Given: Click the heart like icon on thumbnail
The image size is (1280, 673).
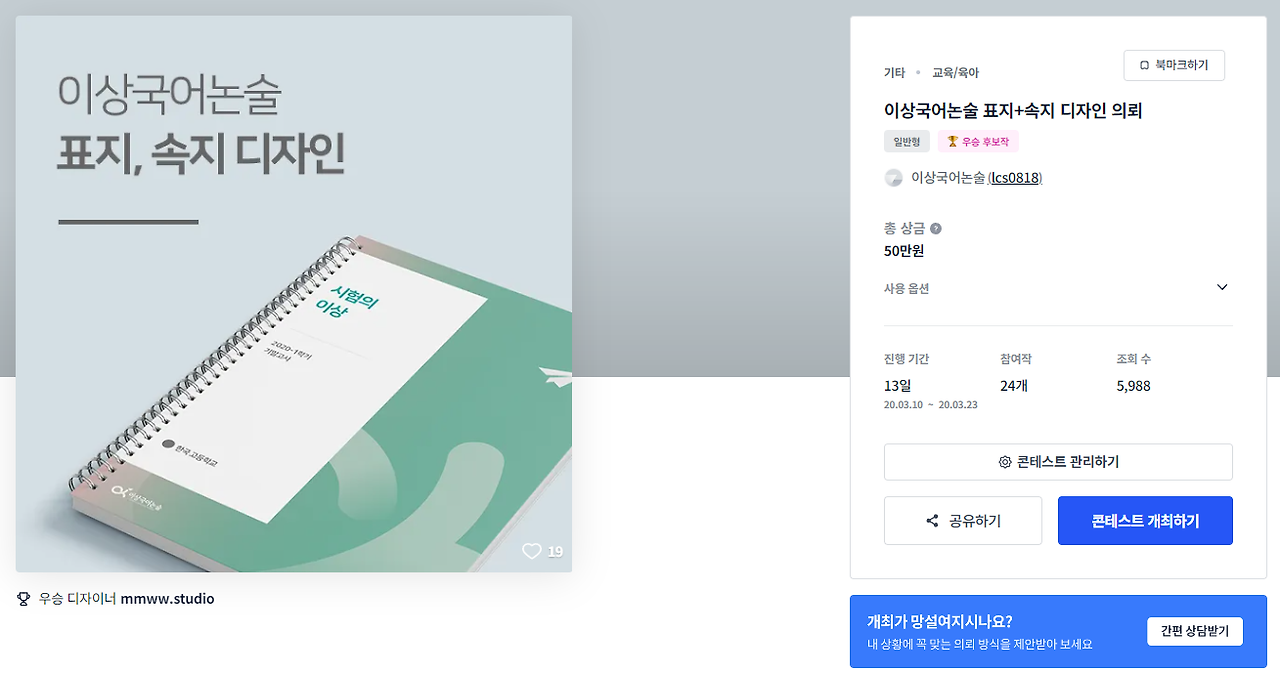Looking at the screenshot, I should tap(531, 551).
